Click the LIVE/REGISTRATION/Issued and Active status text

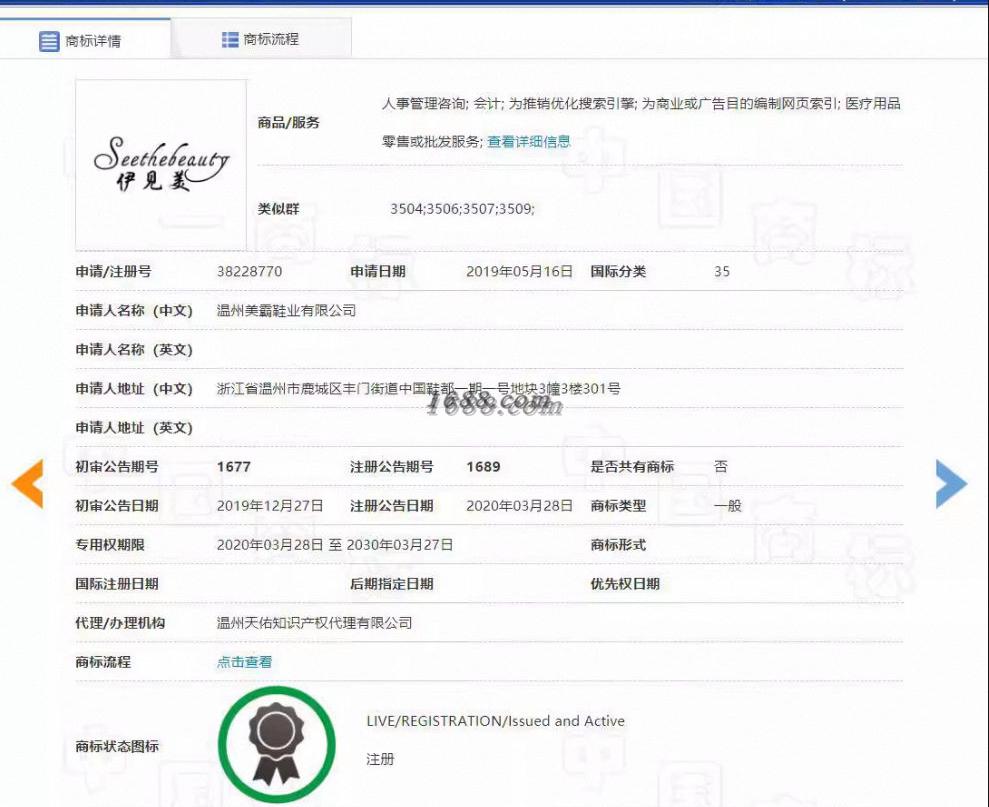[496, 721]
